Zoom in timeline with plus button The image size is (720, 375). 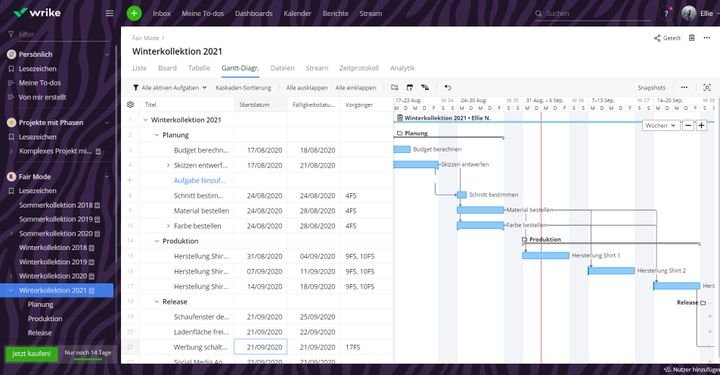[701, 125]
